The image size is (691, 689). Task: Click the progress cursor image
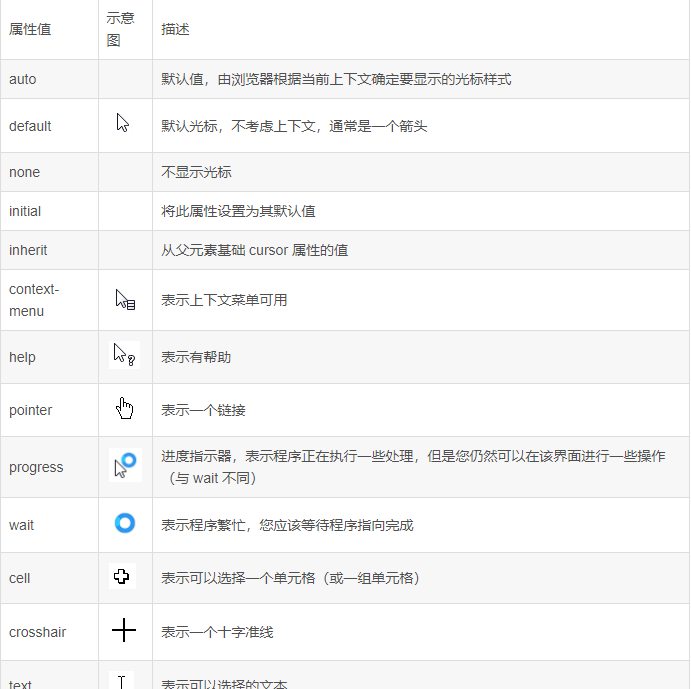tap(125, 465)
